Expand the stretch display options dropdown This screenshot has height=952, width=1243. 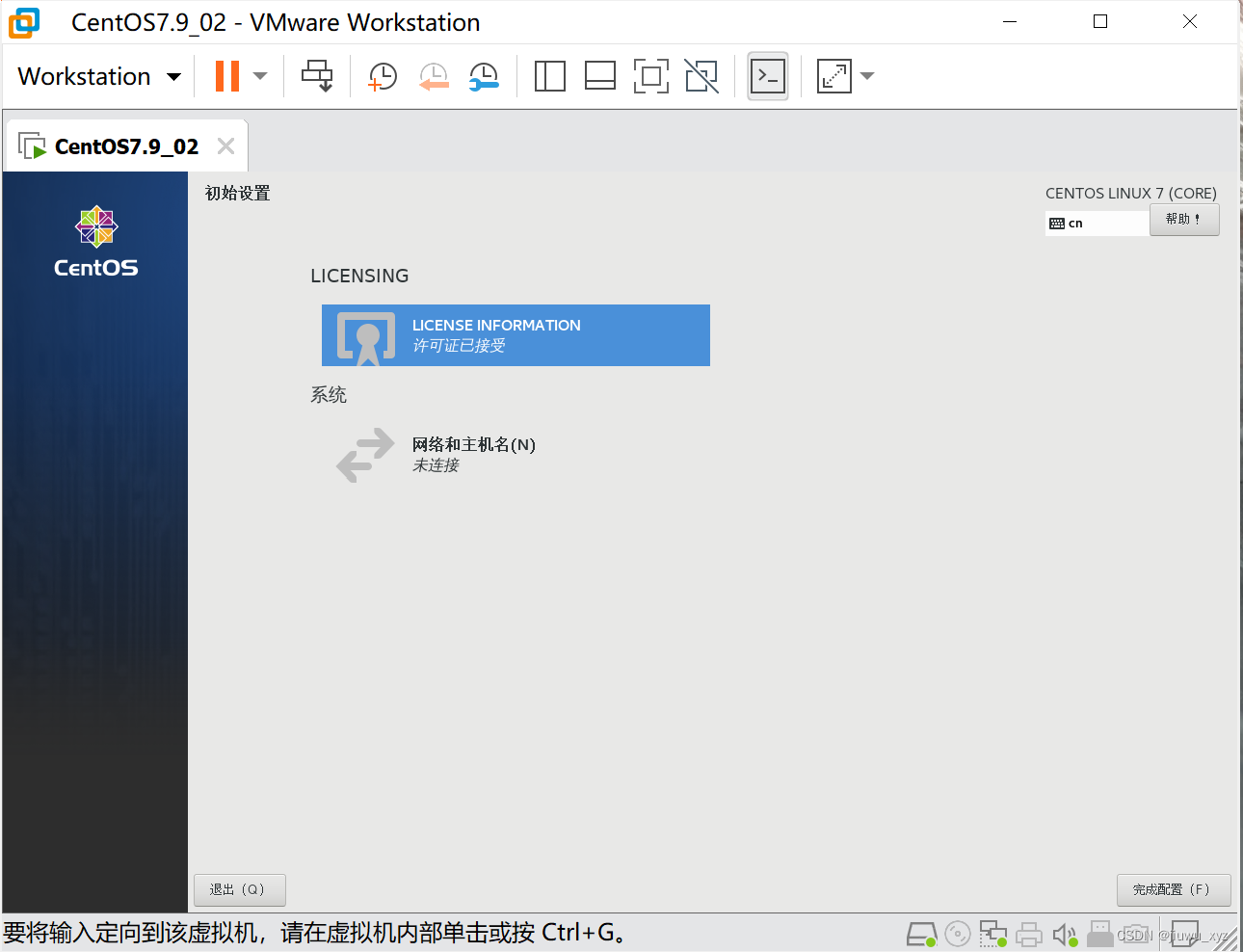867,76
